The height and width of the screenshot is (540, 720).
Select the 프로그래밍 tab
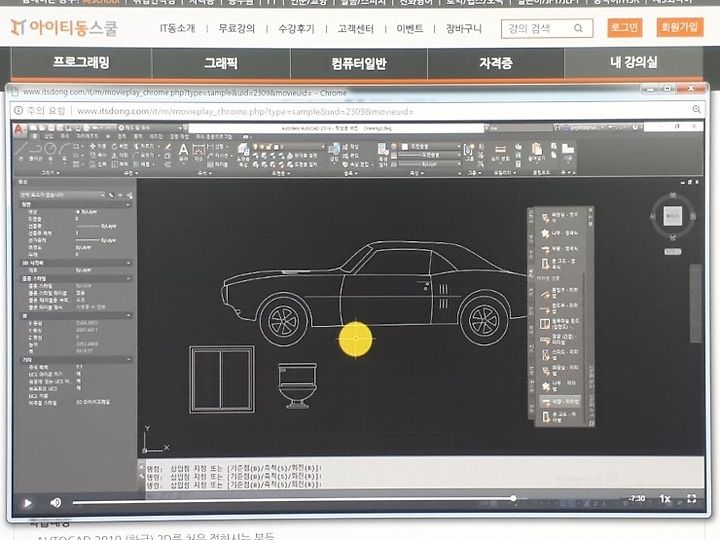[x=81, y=63]
